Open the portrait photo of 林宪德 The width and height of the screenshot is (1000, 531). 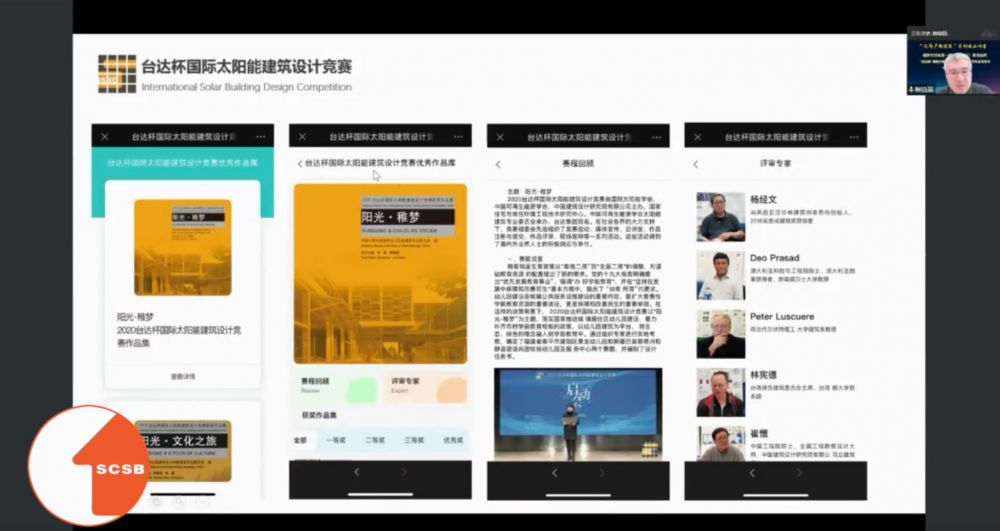721,393
